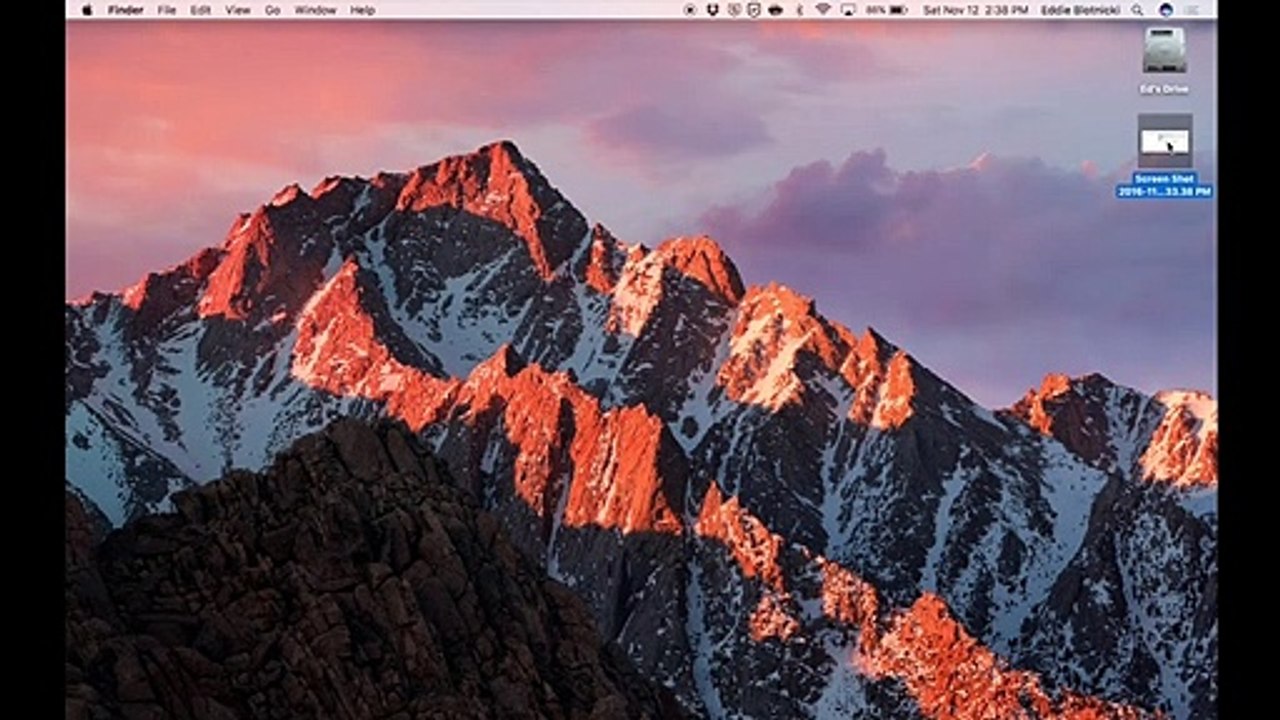
Task: Open the Edit menu
Action: coord(201,10)
